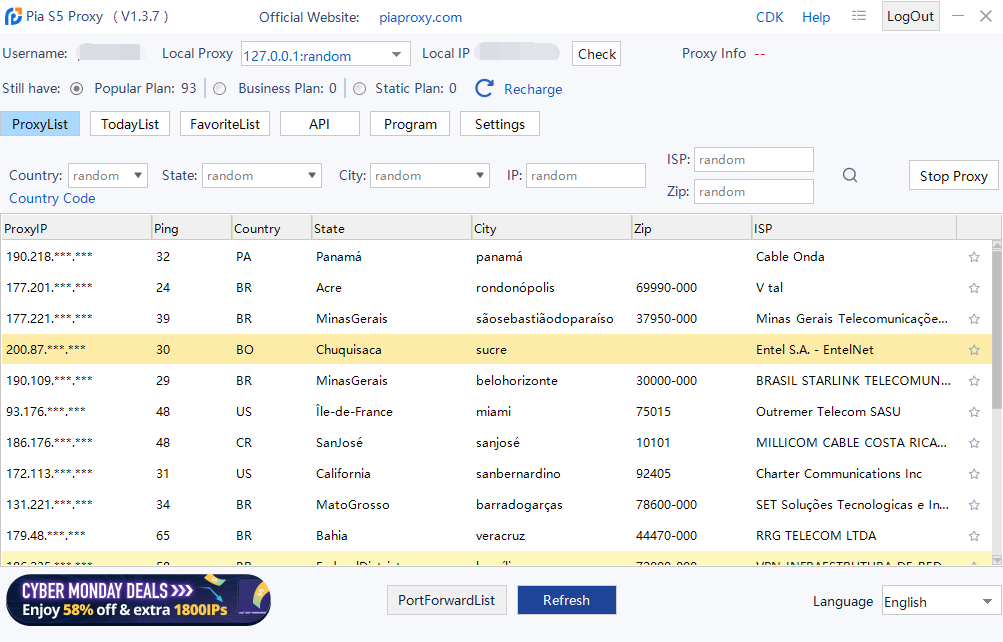Image resolution: width=1003 pixels, height=642 pixels.
Task: Sort by the Ping column header
Action: click(x=191, y=228)
